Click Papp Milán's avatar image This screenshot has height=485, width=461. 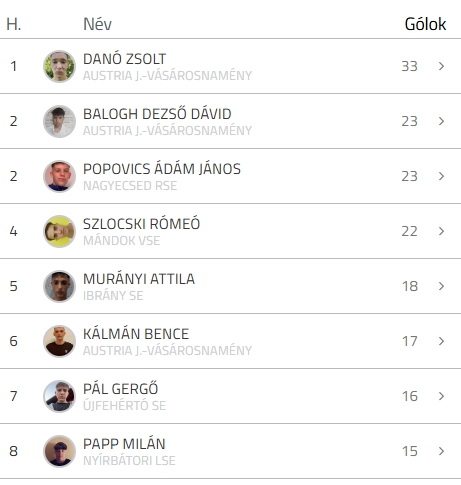(x=59, y=451)
